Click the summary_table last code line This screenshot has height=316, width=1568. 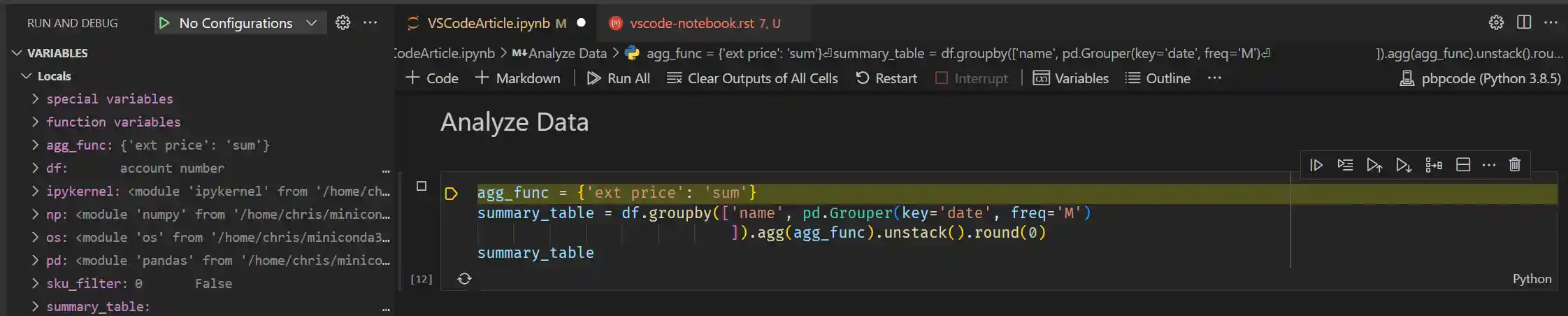pos(535,253)
